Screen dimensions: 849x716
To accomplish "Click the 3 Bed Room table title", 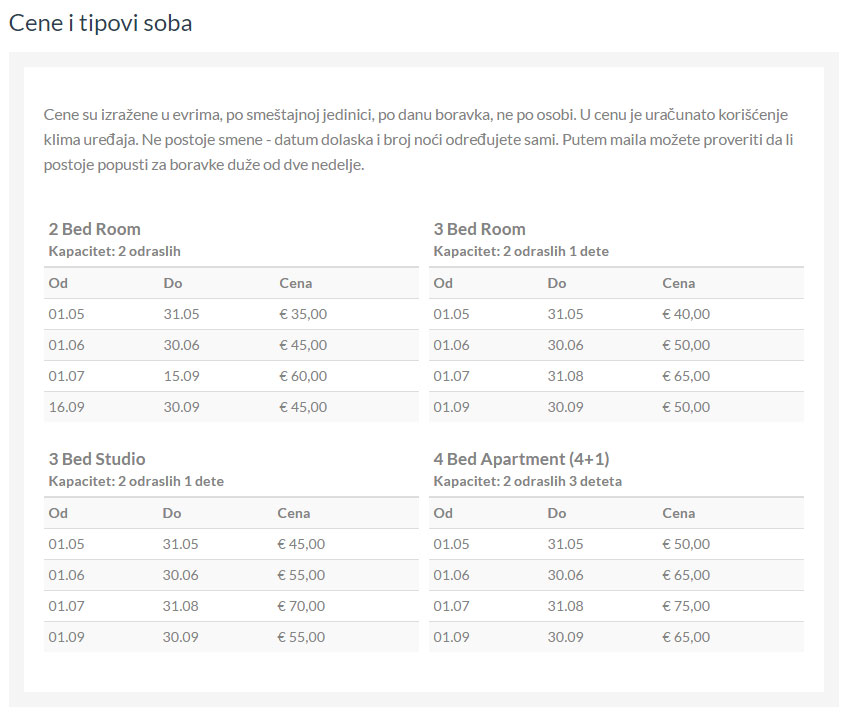I will tap(479, 229).
